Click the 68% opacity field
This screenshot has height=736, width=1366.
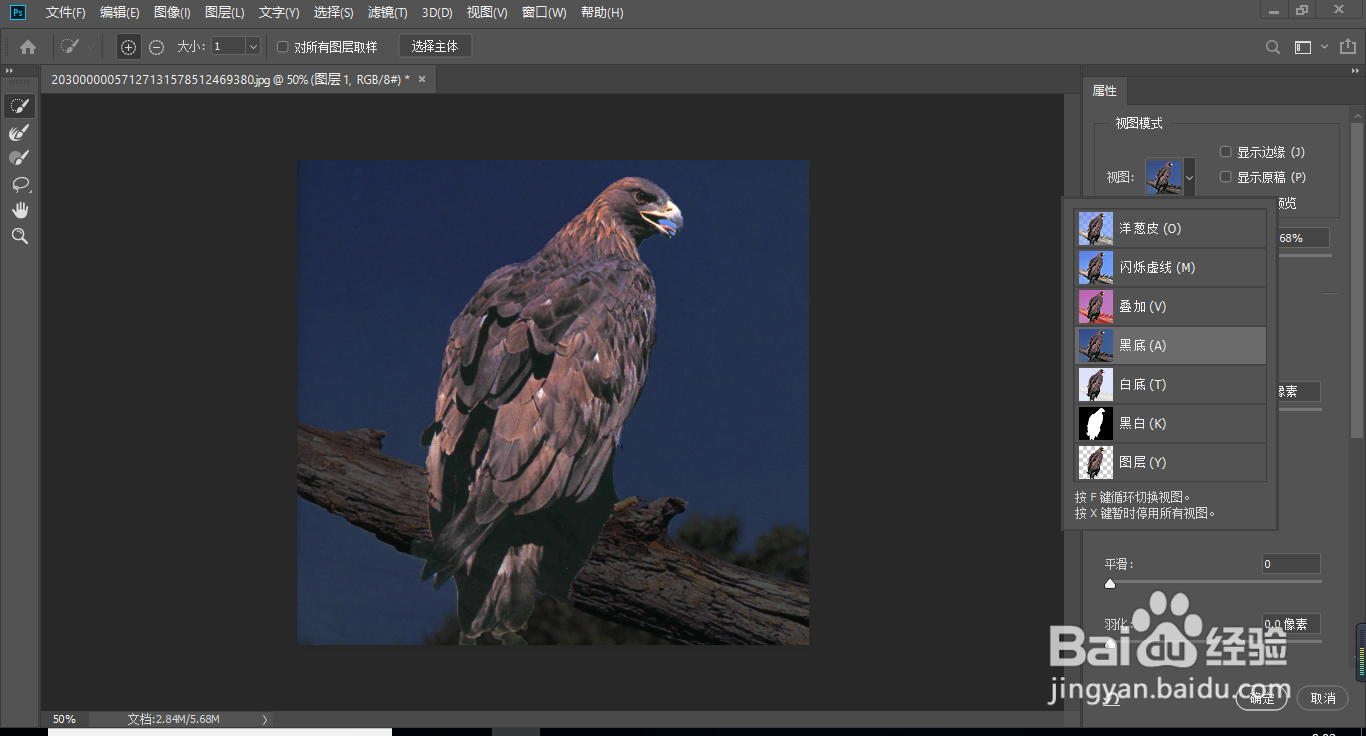[x=1302, y=238]
